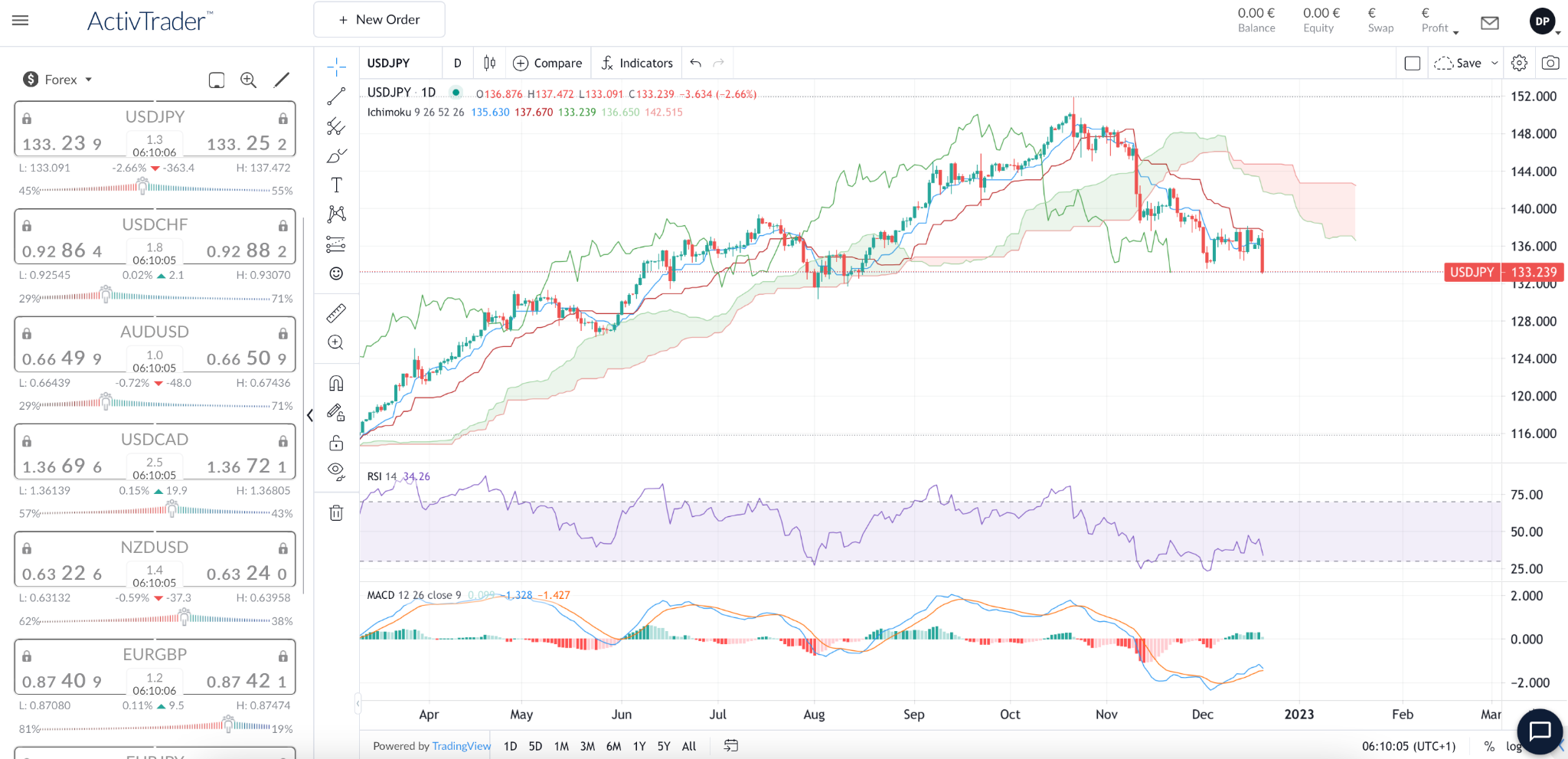Viewport: 1568px width, 759px height.
Task: Open the DP user profile avatar
Action: (x=1543, y=21)
